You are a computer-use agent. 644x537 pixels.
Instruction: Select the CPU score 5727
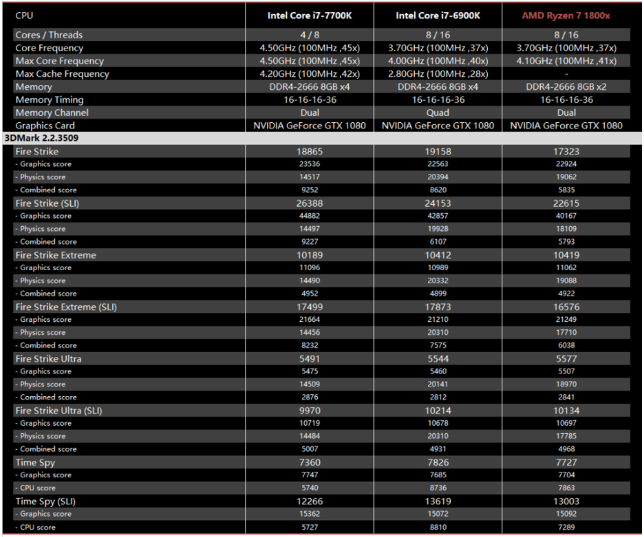click(x=310, y=527)
